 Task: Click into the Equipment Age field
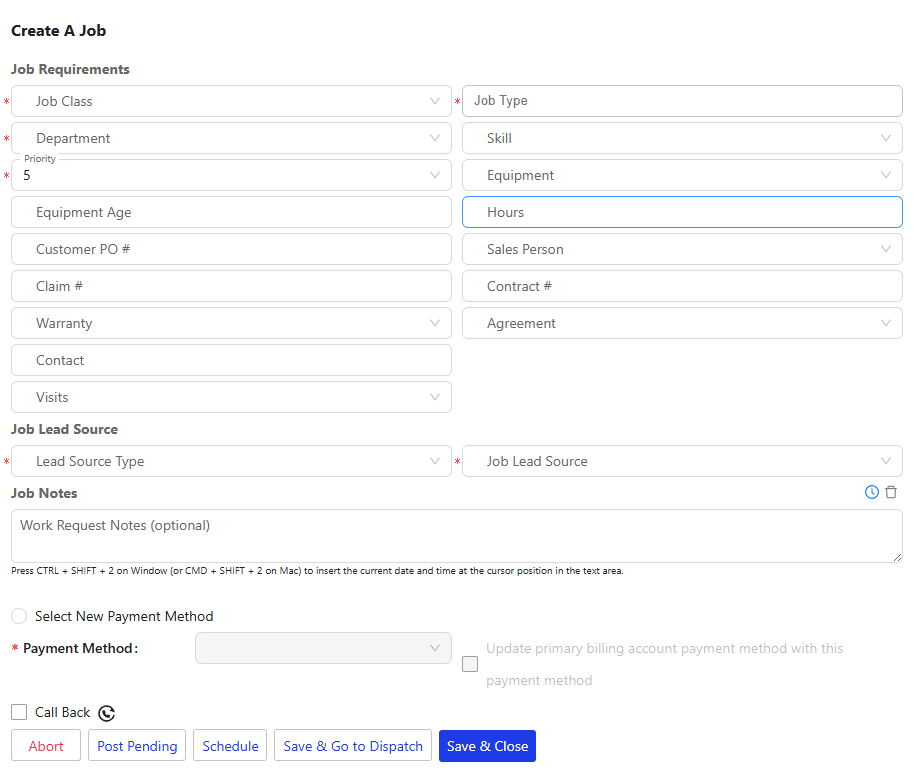point(231,212)
